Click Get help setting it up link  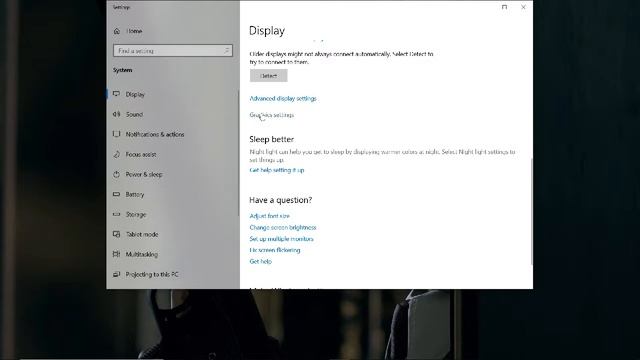277,170
